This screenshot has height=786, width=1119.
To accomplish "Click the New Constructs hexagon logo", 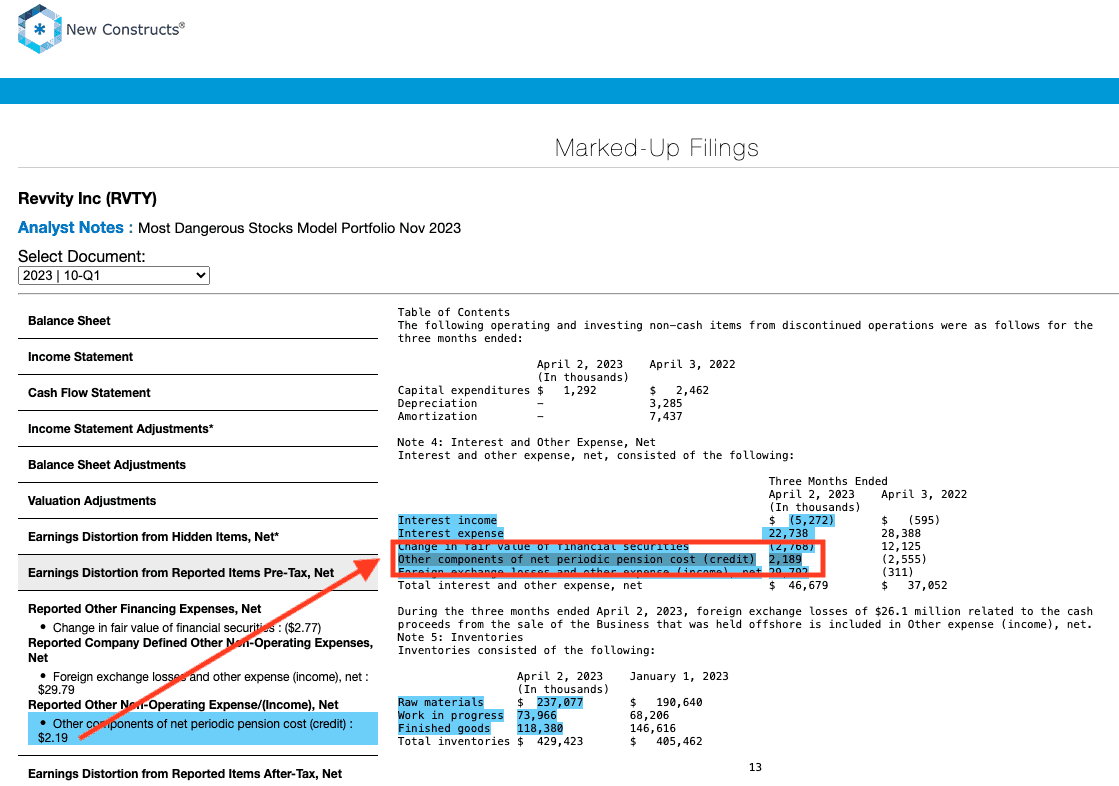I will coord(40,29).
